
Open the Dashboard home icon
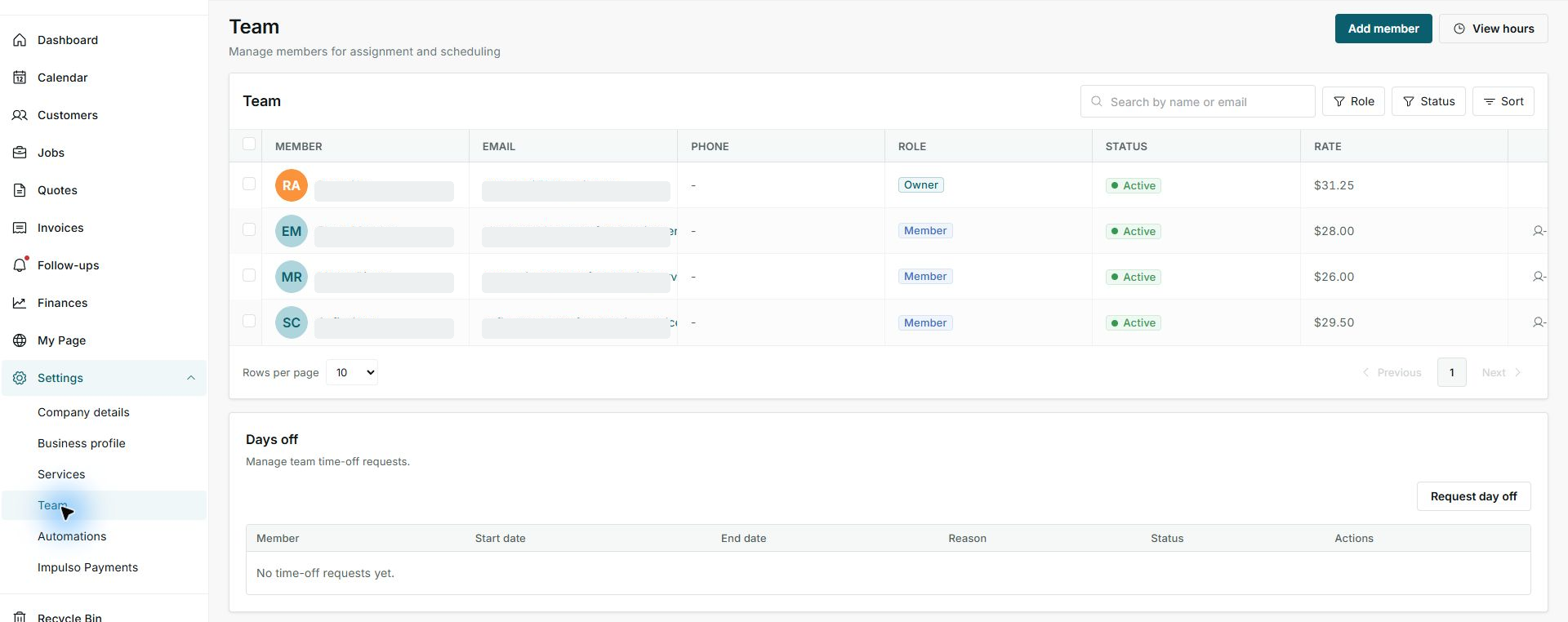[x=20, y=40]
